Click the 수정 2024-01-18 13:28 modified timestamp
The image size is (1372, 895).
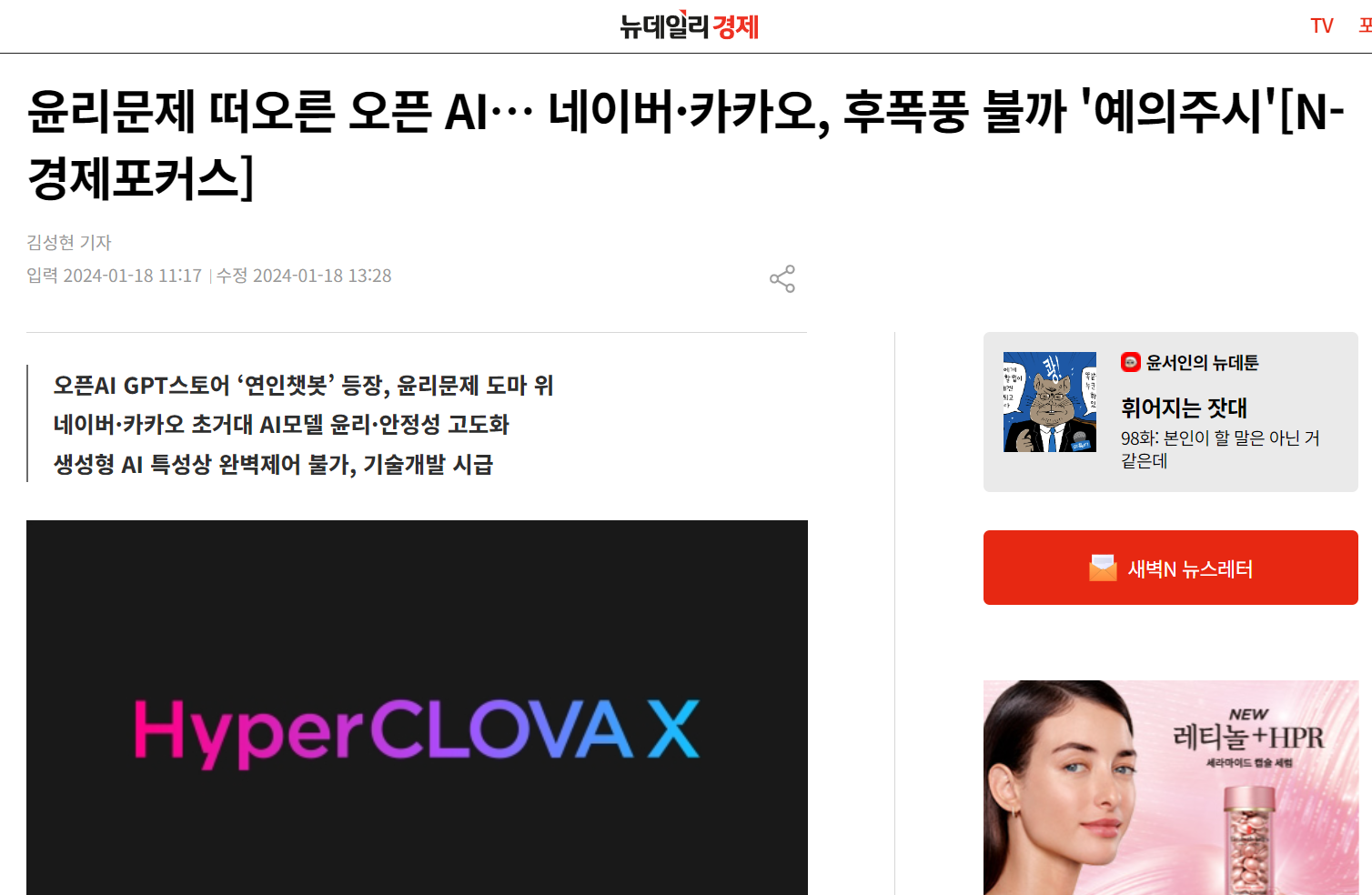[x=304, y=276]
